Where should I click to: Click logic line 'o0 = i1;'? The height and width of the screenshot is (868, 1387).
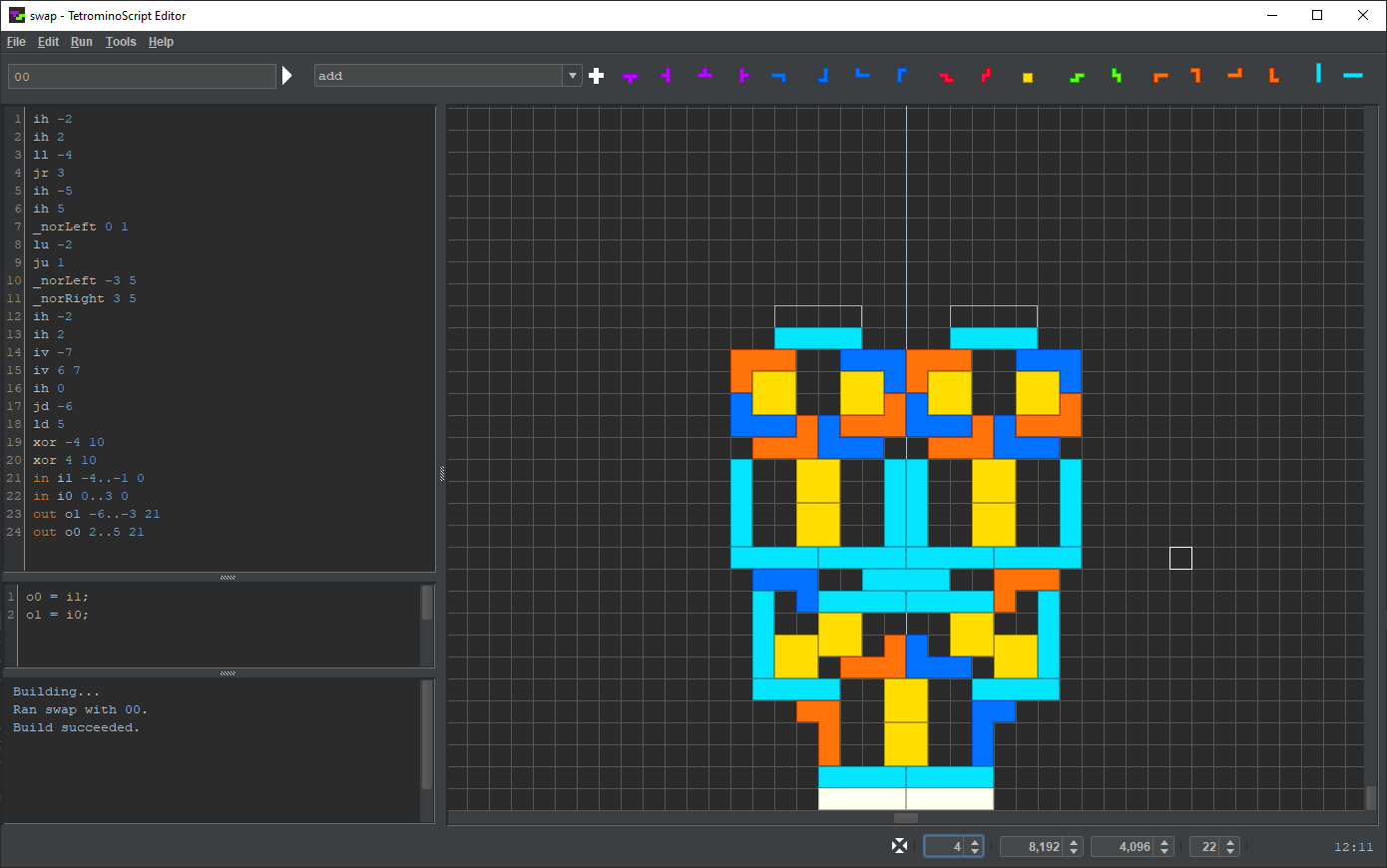pyautogui.click(x=57, y=597)
